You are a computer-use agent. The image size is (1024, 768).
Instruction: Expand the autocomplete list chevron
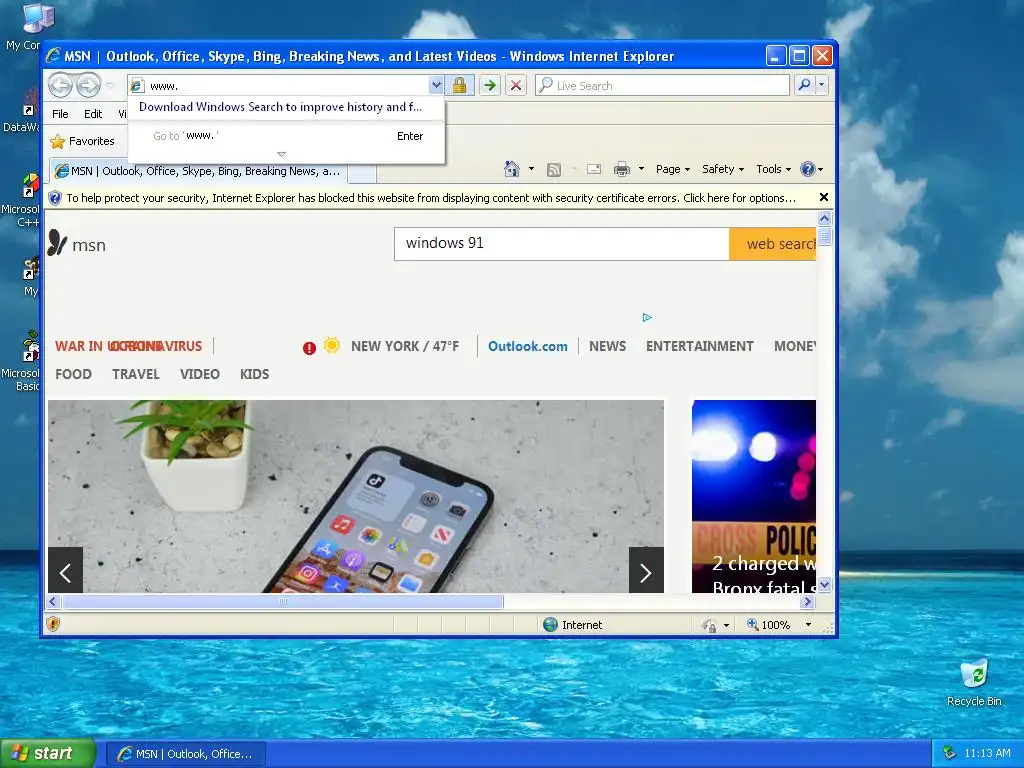tap(281, 154)
